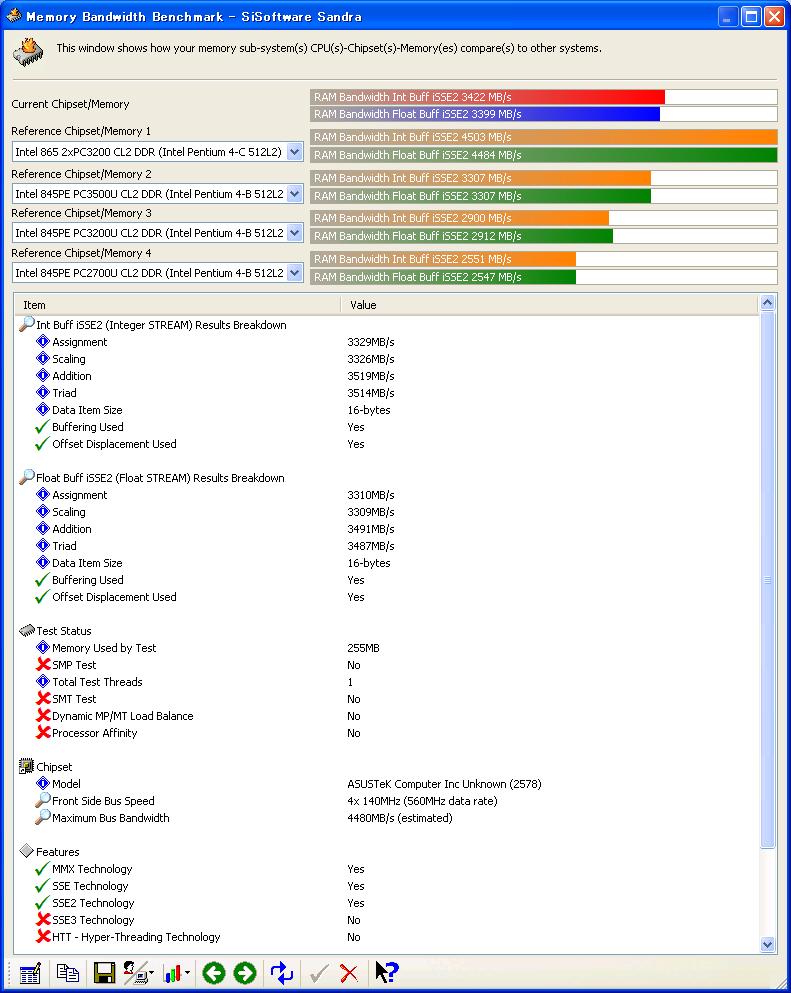791x993 pixels.
Task: Click the copy pages icon in toolbar
Action: coord(68,973)
